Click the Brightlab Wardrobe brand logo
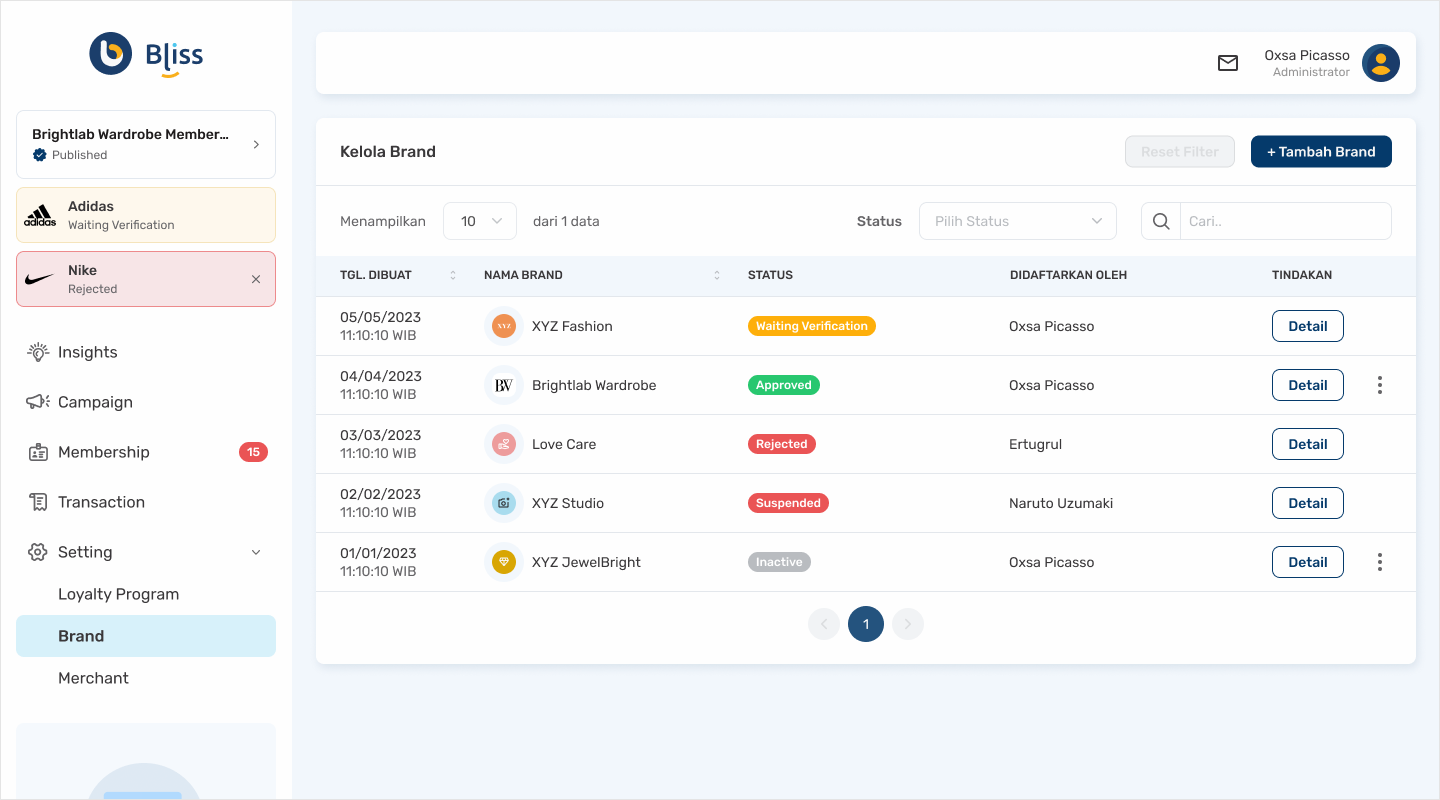The width and height of the screenshot is (1440, 800). tap(504, 385)
